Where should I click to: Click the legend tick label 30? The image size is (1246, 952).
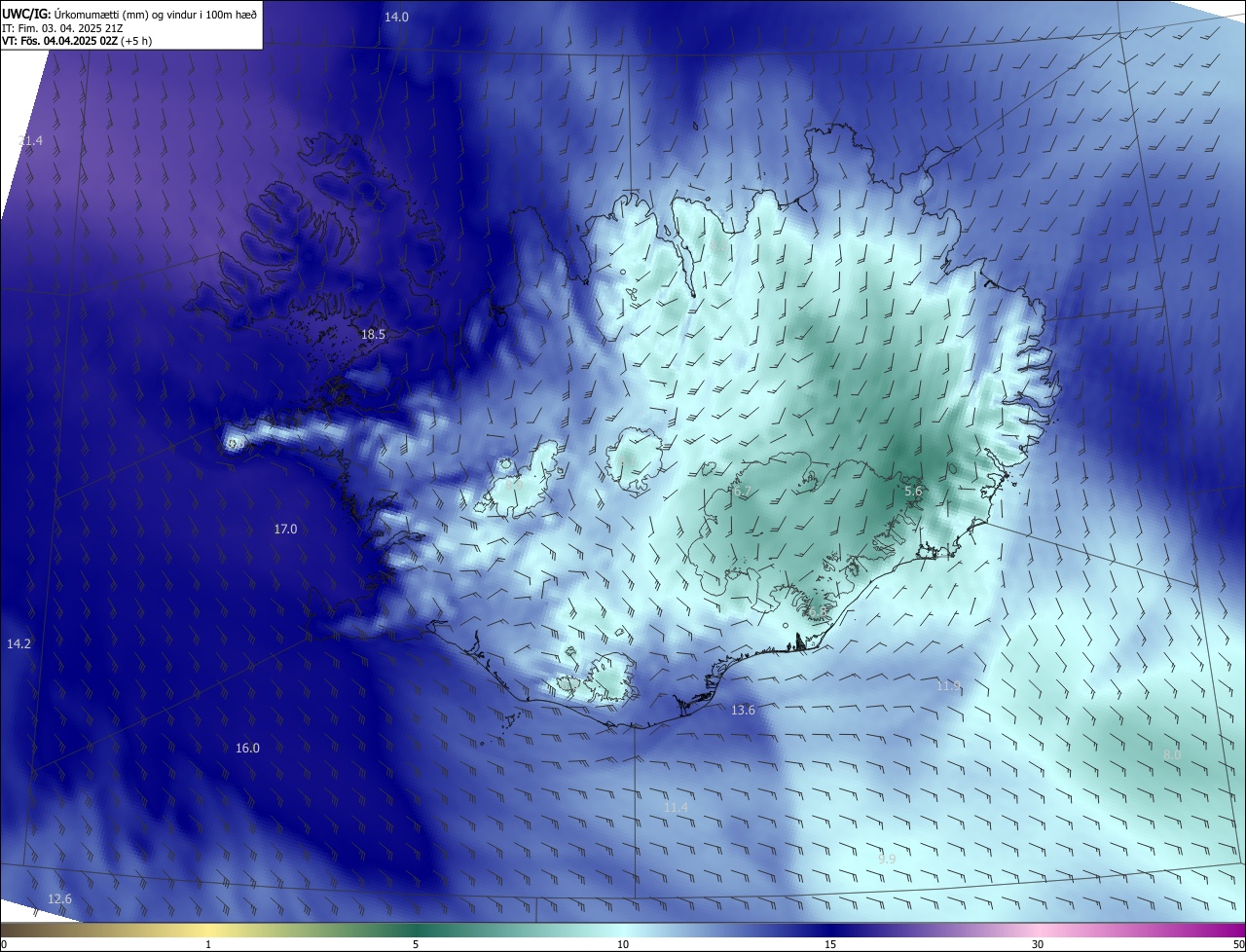coord(1038,944)
